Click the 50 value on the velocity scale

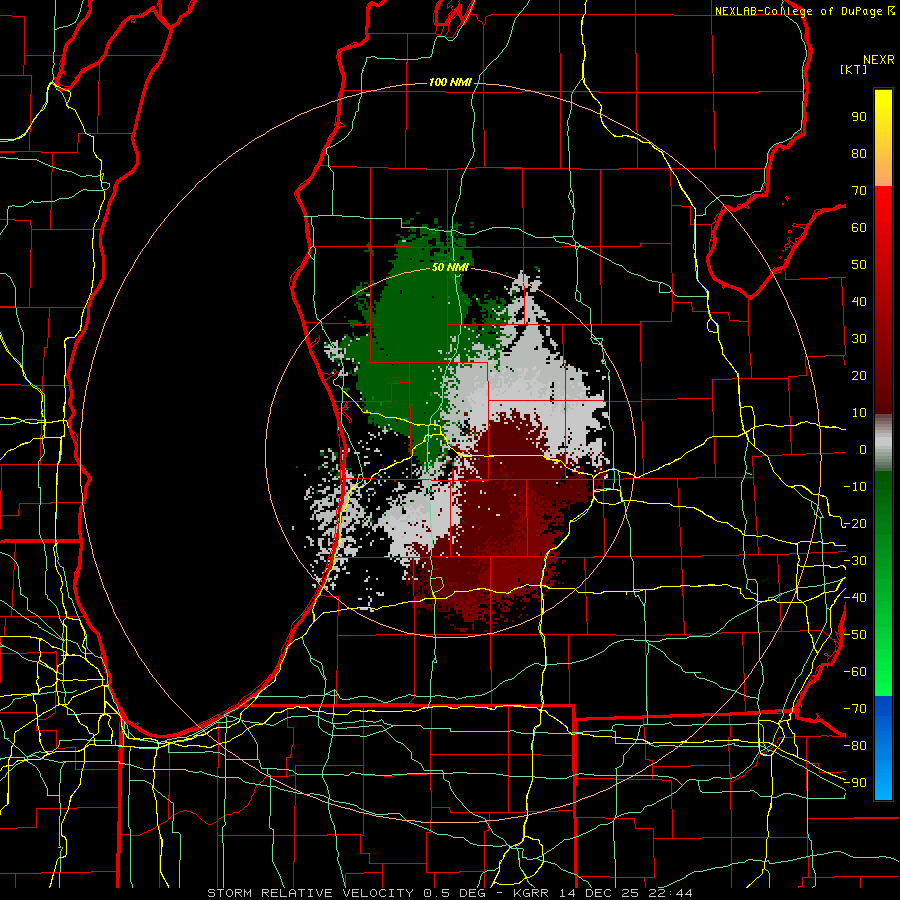(x=859, y=265)
